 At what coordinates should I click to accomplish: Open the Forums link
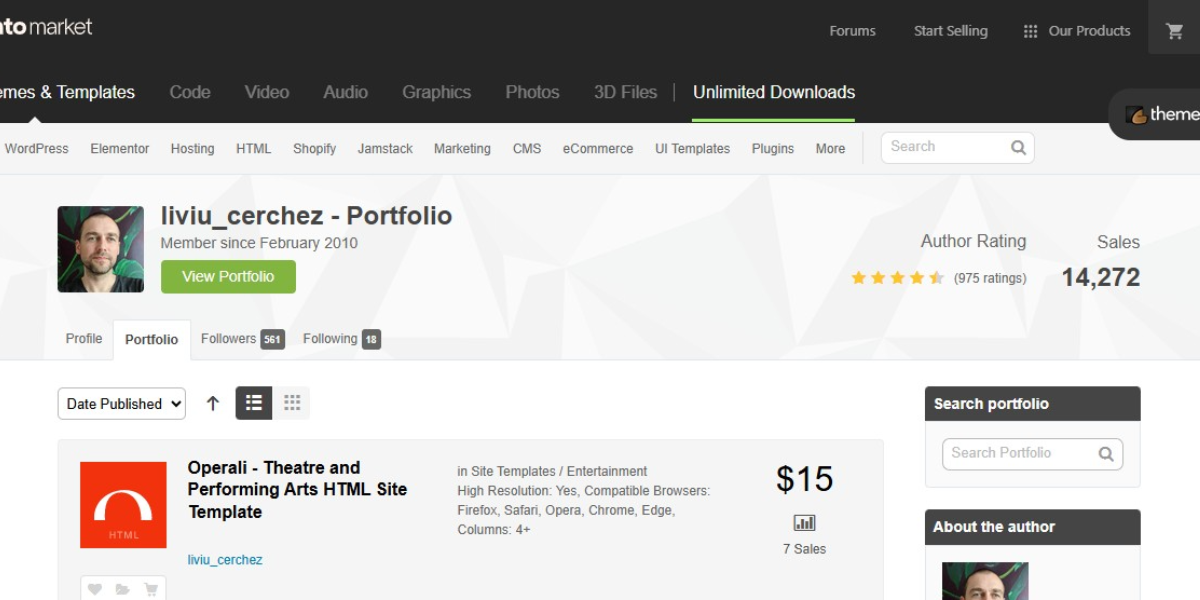pyautogui.click(x=852, y=31)
